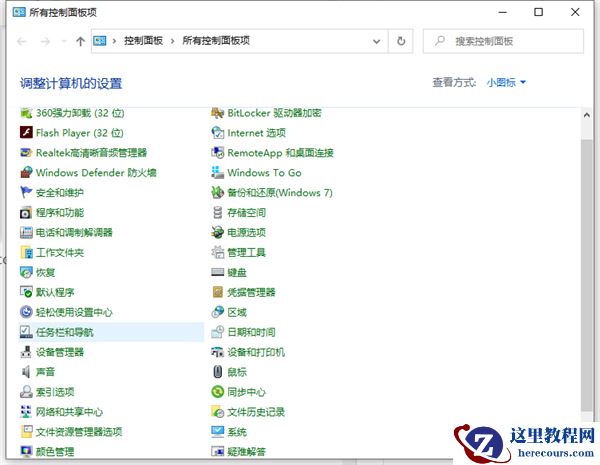Open the Flash Player (32 位) icon
Screen dimensions: 600x465
[26, 133]
